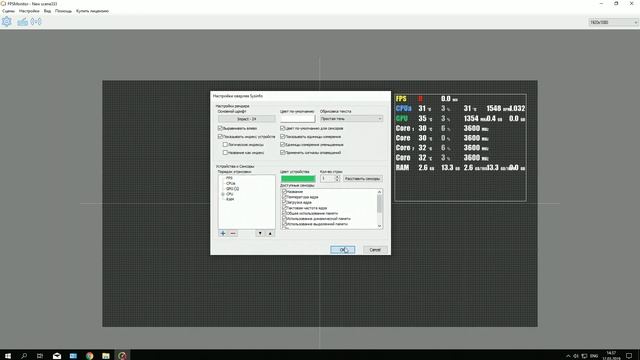640x360 pixels.
Task: Click the white default color swatch
Action: (298, 119)
